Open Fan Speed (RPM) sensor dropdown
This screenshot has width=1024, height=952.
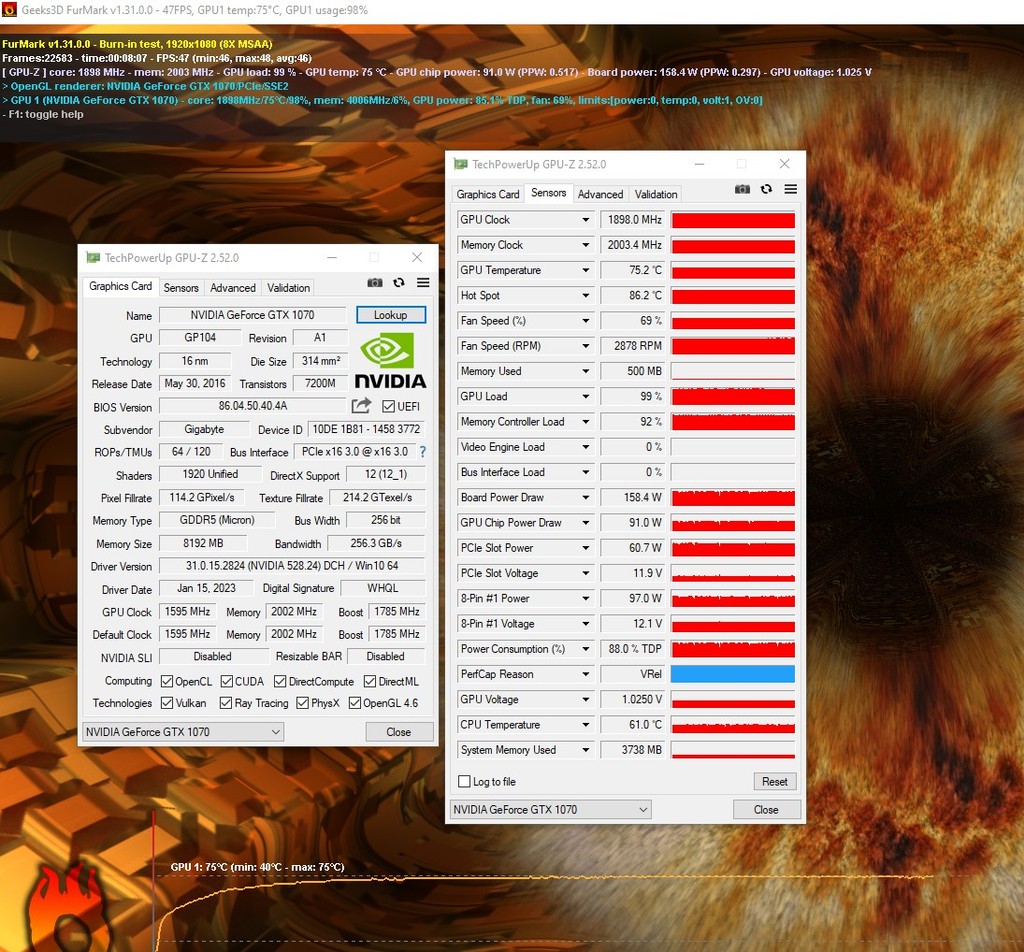tap(586, 346)
